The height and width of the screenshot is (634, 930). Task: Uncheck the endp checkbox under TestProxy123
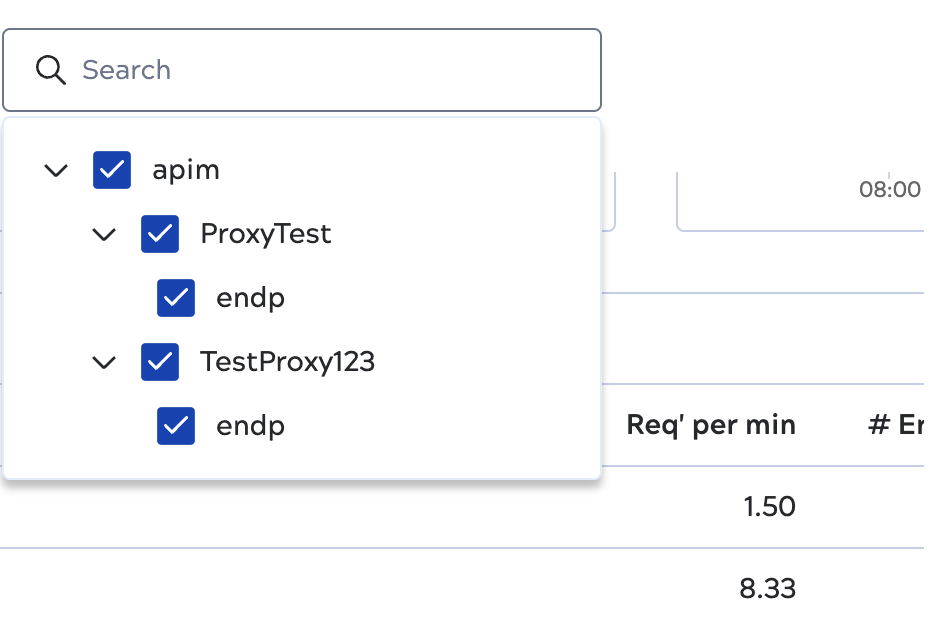[176, 426]
